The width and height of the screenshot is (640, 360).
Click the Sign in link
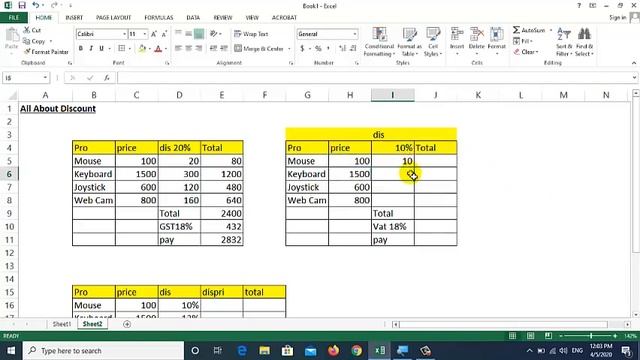[x=618, y=18]
